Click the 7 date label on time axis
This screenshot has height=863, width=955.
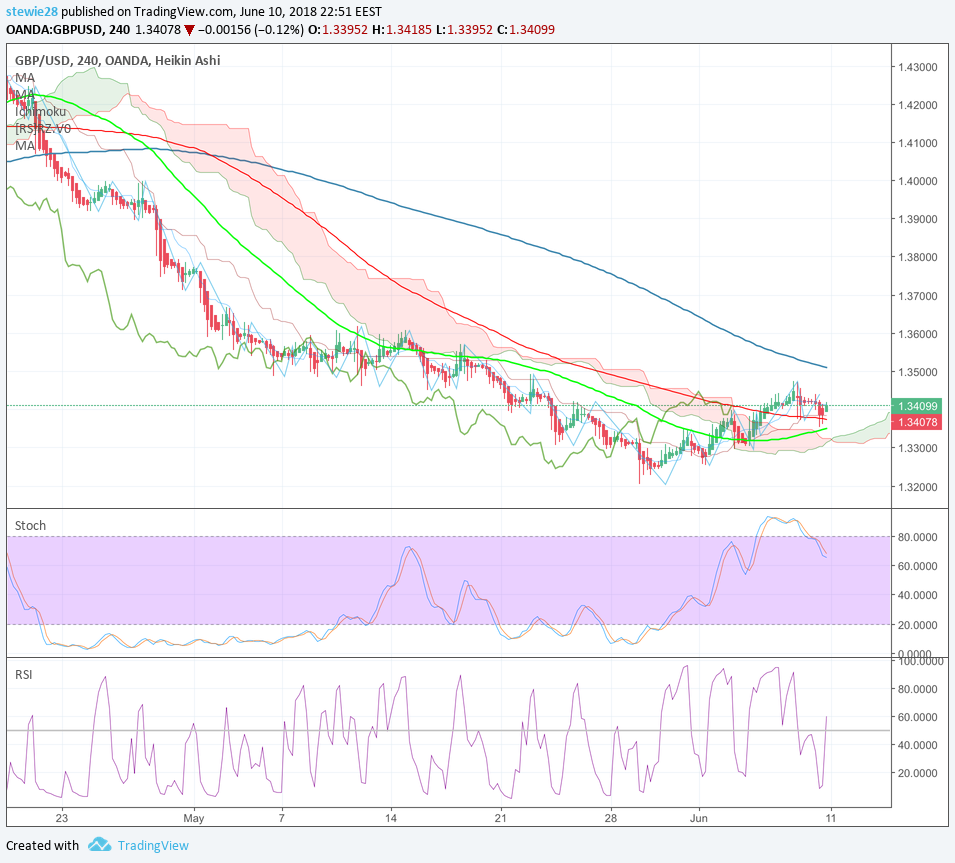(281, 818)
